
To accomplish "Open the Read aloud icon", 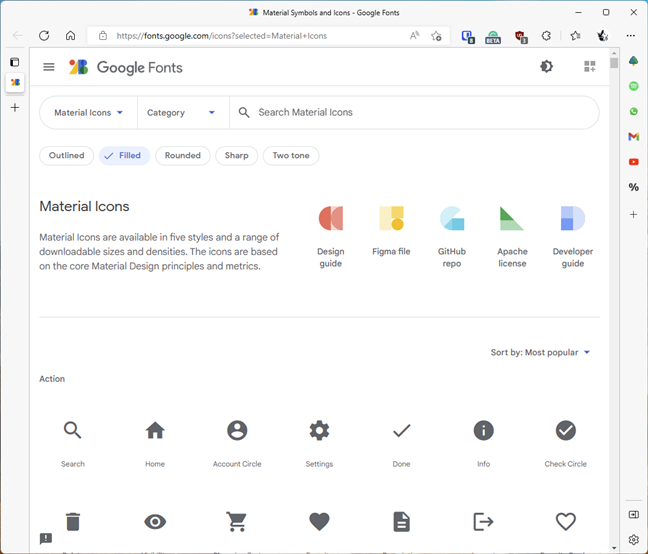I will [415, 36].
